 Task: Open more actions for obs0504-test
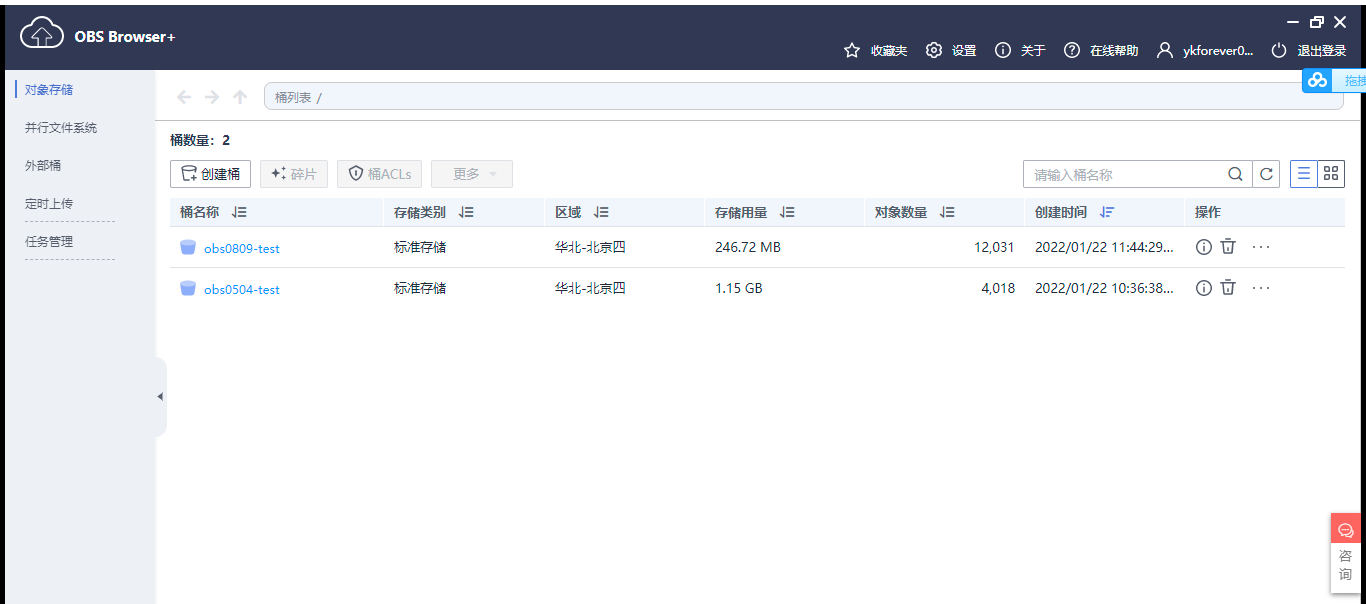[x=1261, y=288]
